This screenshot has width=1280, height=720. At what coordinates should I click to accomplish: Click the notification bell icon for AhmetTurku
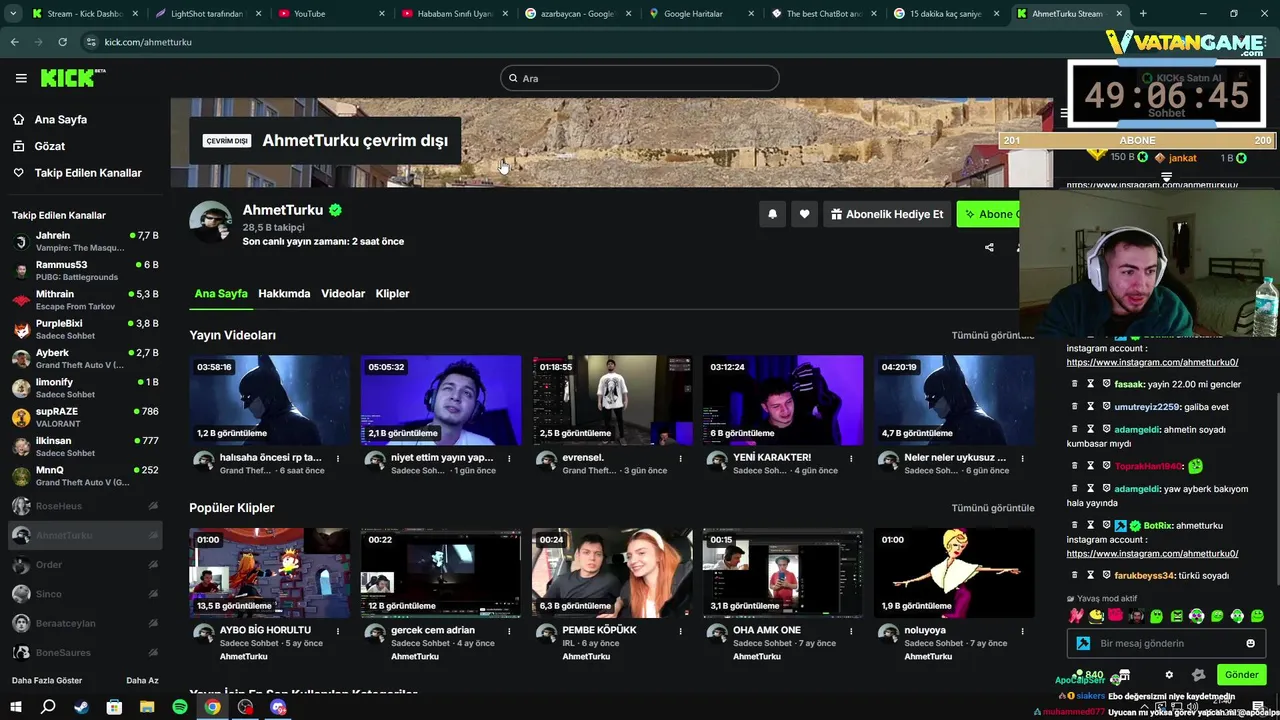click(772, 214)
